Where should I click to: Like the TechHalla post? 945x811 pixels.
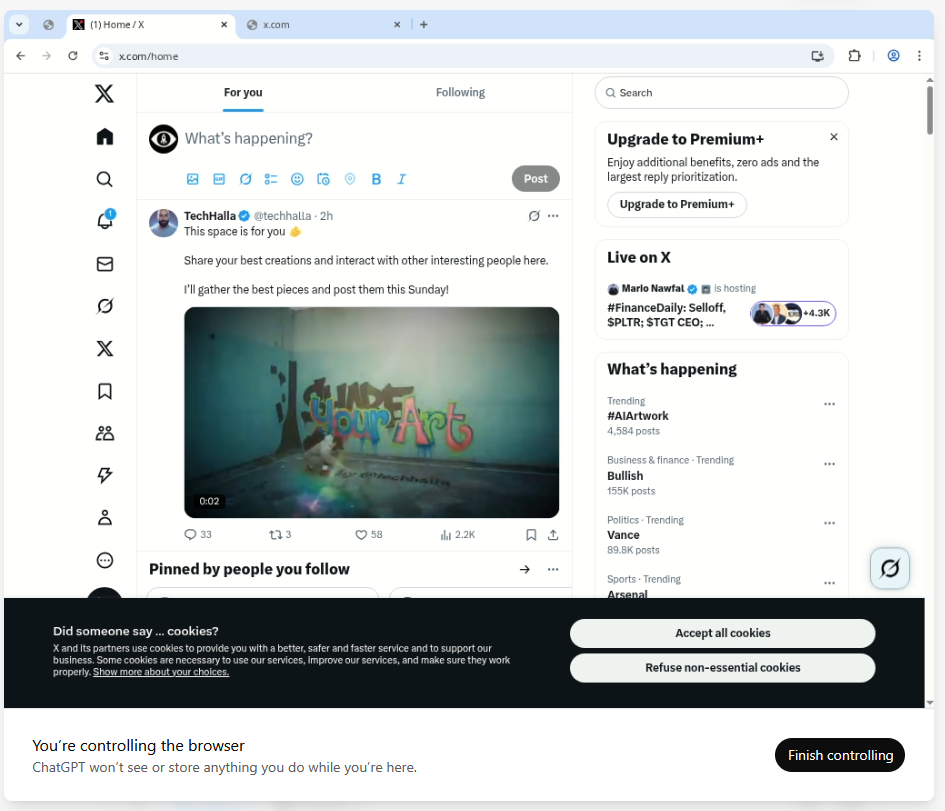click(369, 534)
